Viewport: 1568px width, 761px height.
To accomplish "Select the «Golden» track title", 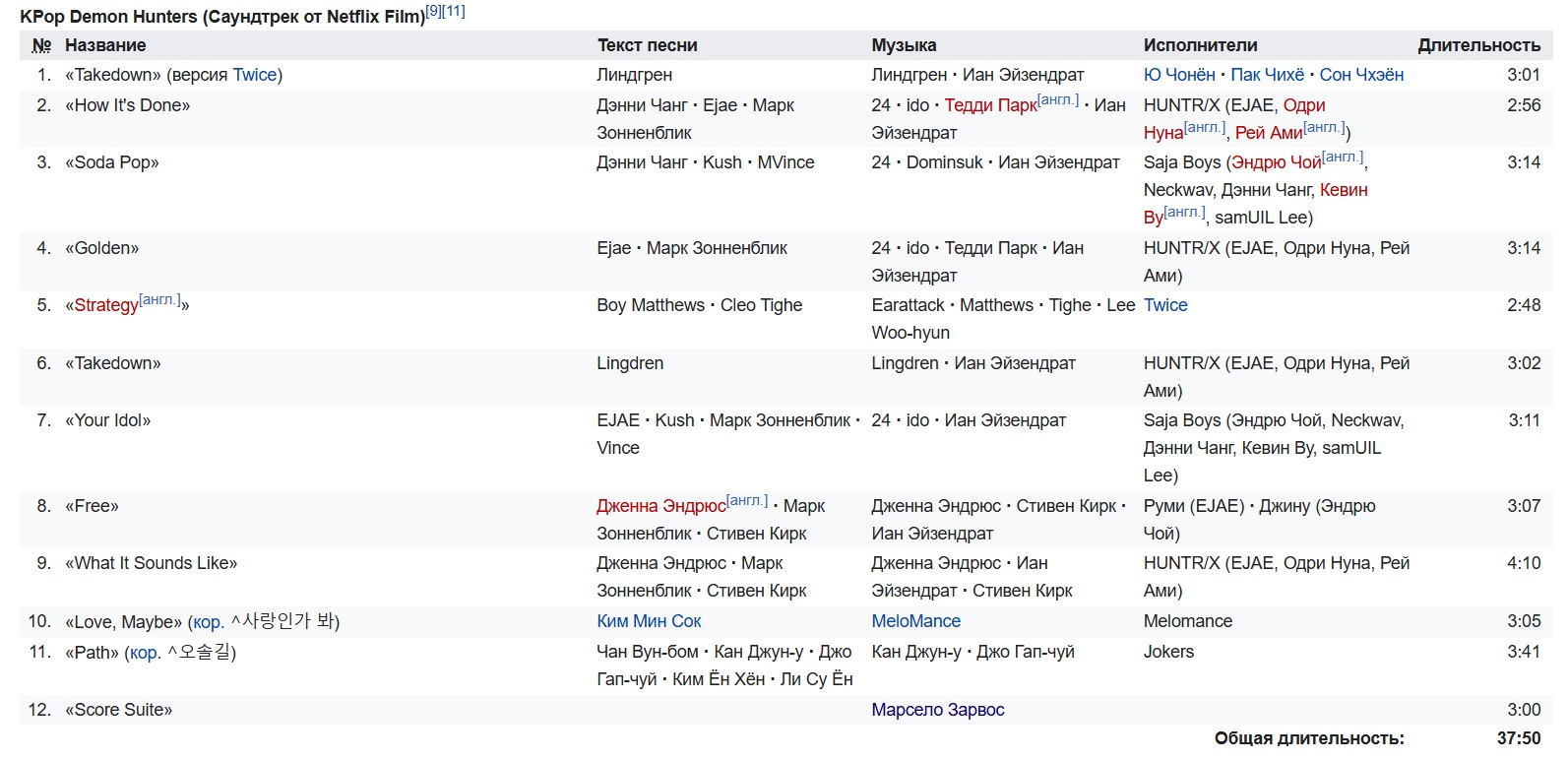I will pyautogui.click(x=102, y=248).
